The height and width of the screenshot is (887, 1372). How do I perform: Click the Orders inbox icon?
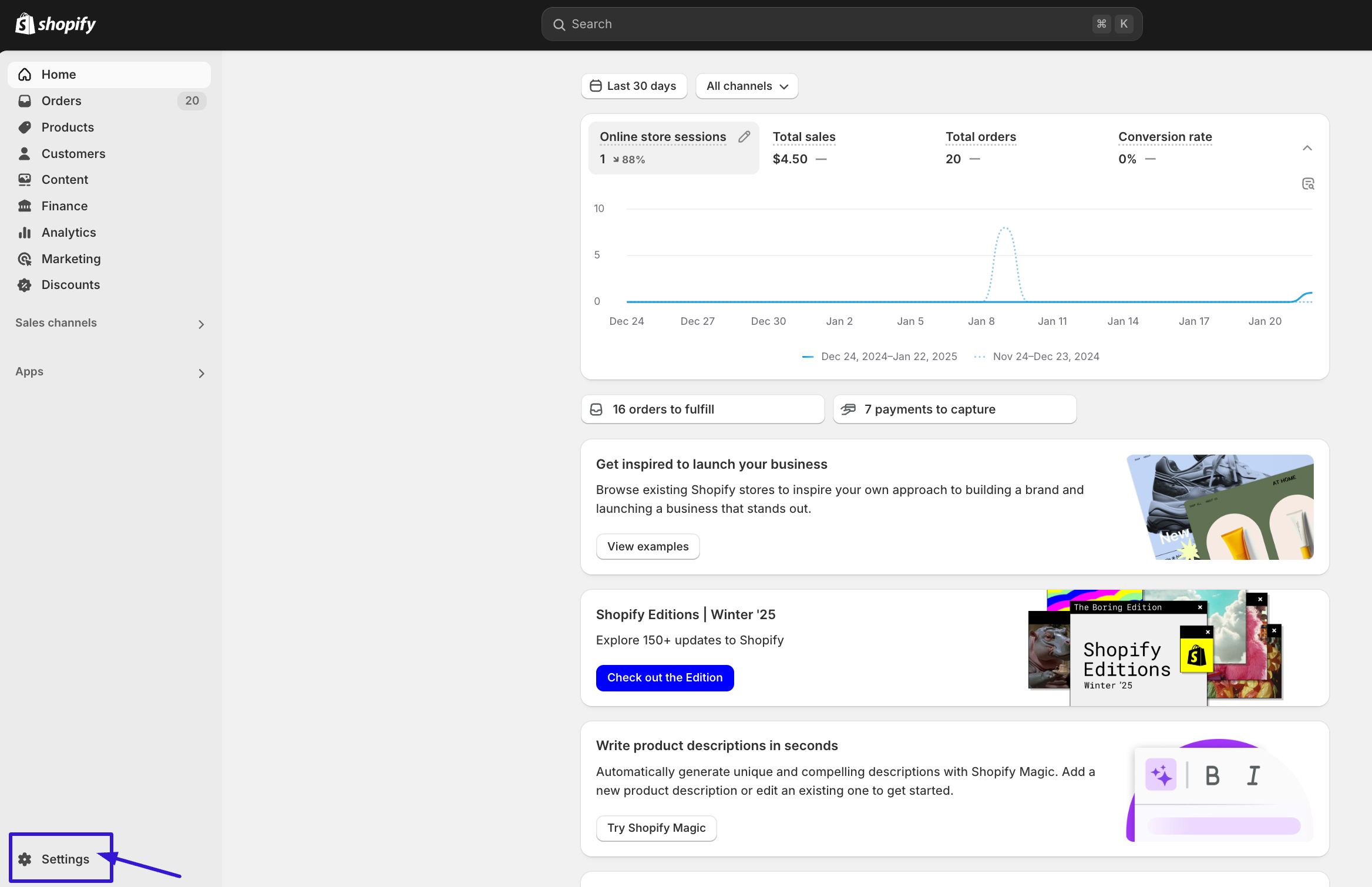25,101
